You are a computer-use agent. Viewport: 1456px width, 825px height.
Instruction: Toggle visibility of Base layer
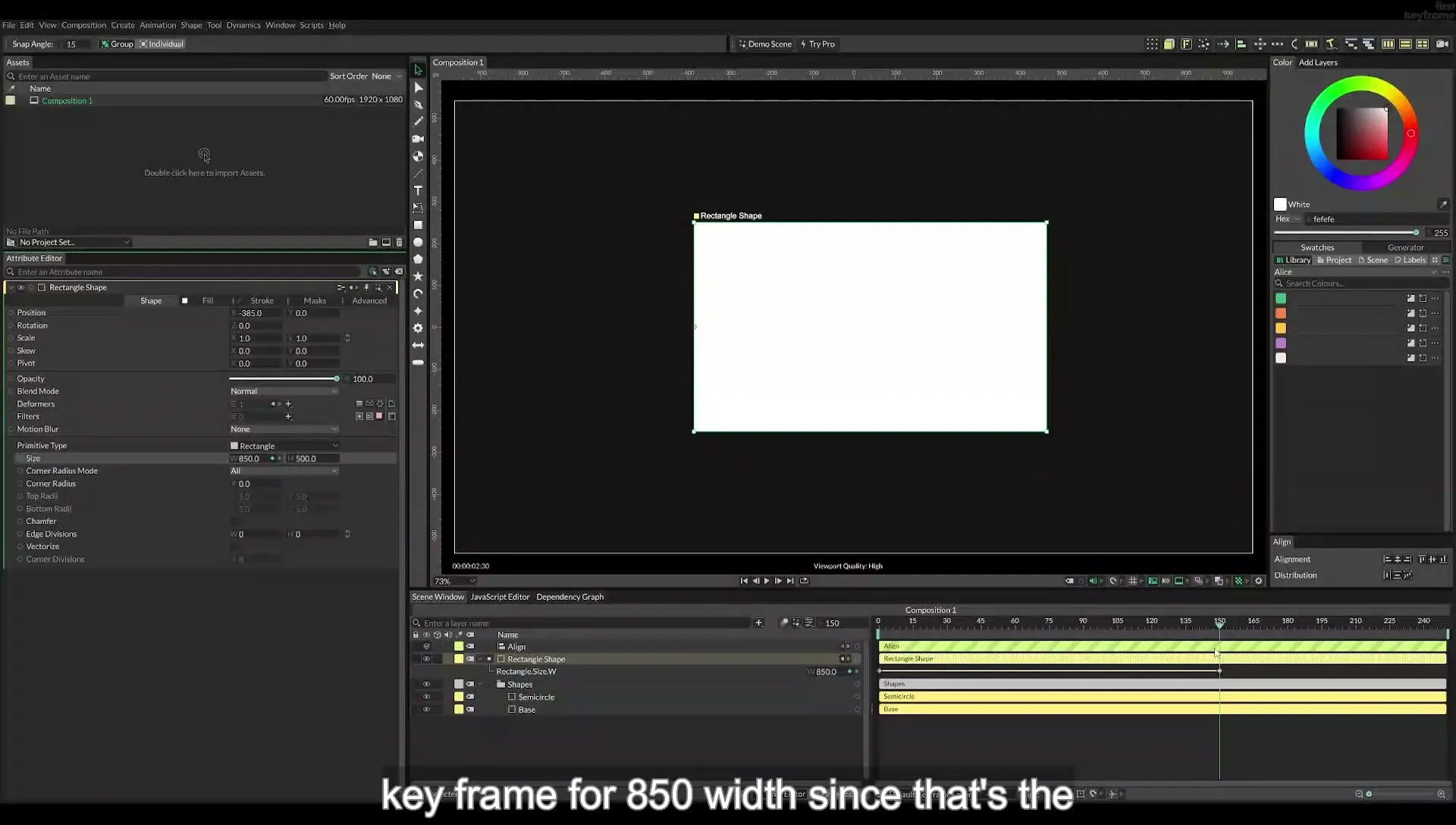click(426, 710)
